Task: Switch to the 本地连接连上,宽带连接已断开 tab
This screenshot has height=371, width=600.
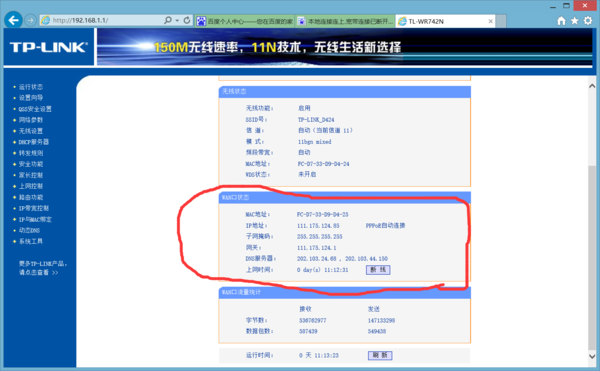Action: 346,21
